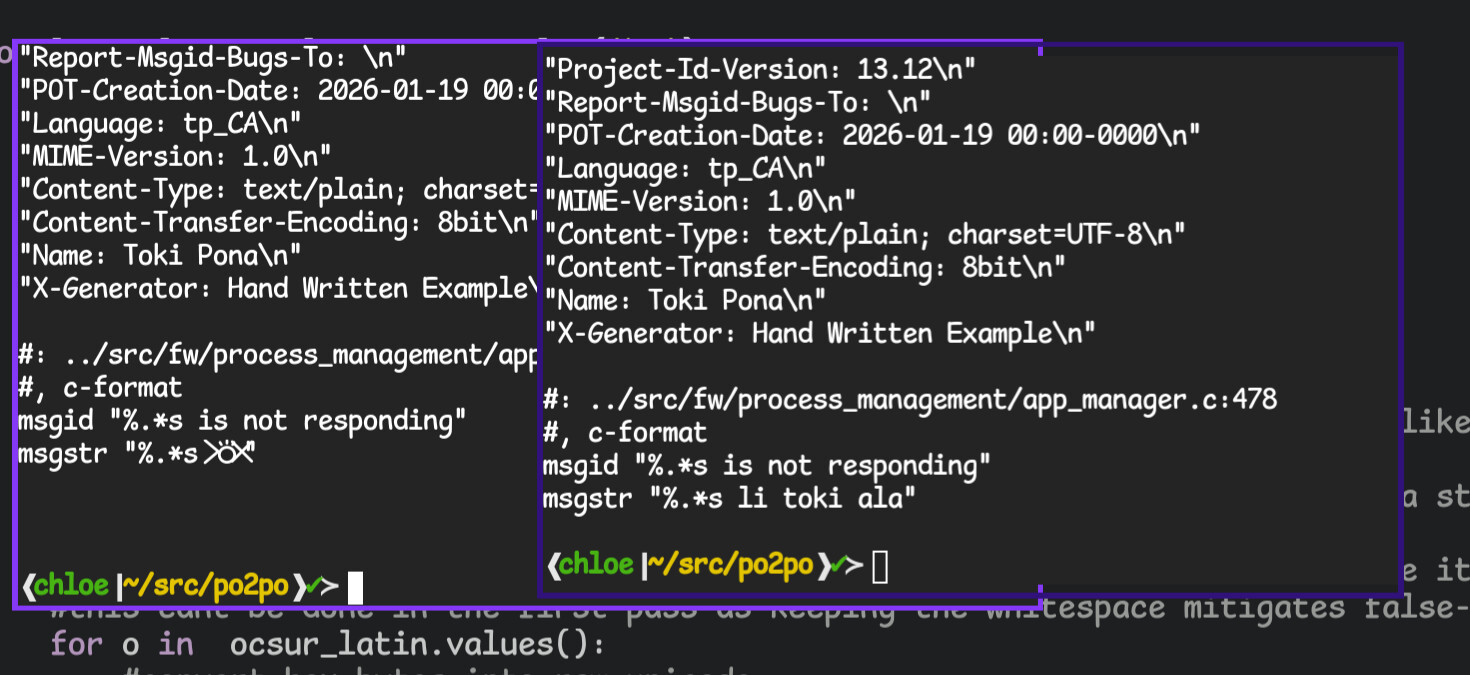The width and height of the screenshot is (1470, 675).
Task: Click the MIME-Version line in the left terminal
Action: (175, 157)
